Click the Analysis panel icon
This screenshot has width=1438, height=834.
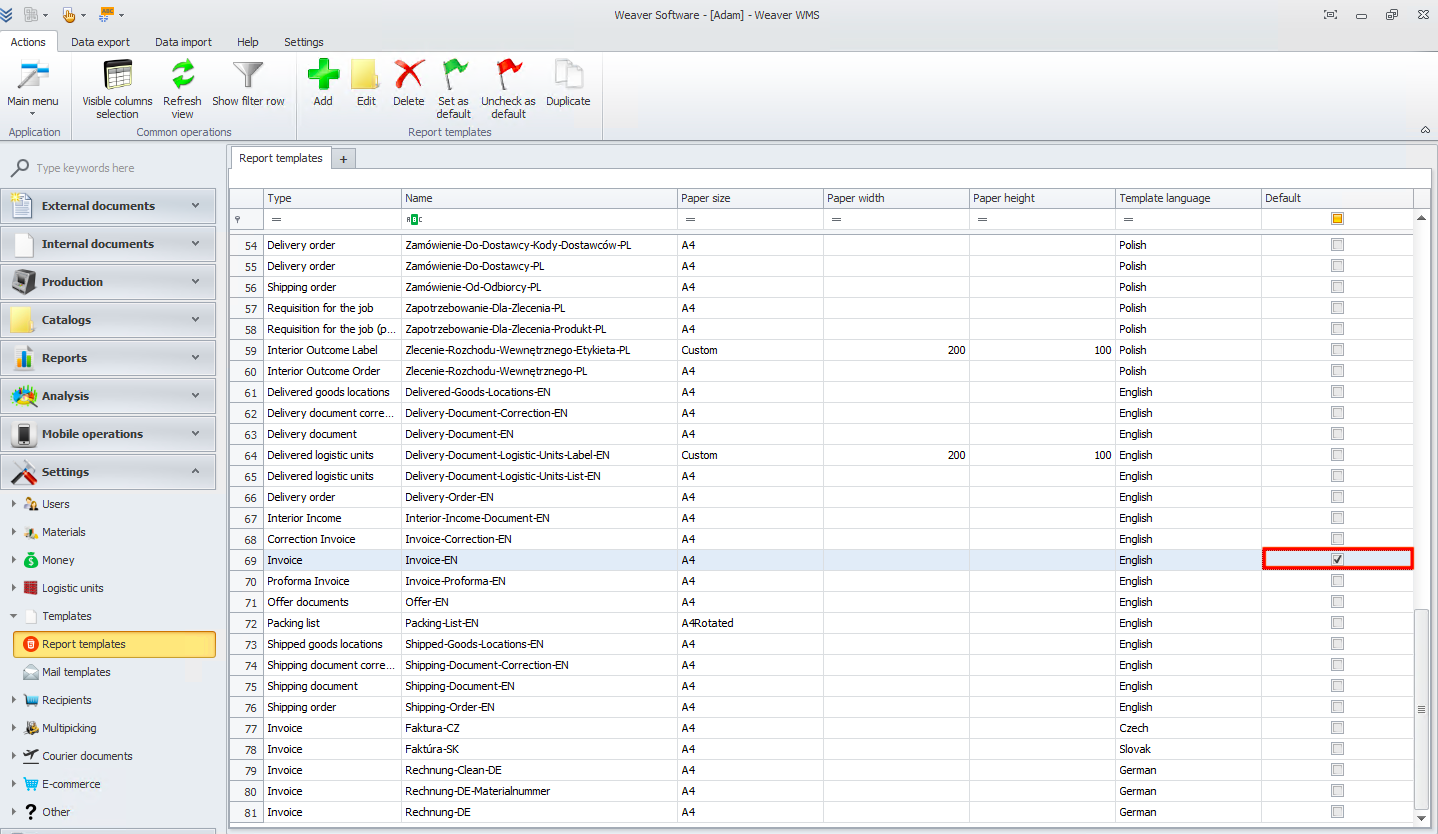click(22, 396)
